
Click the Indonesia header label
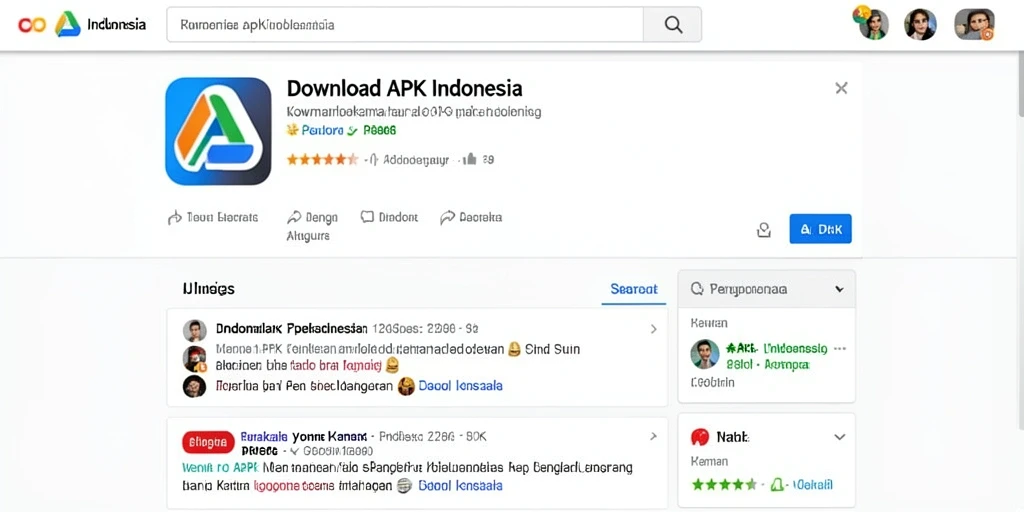tap(116, 25)
